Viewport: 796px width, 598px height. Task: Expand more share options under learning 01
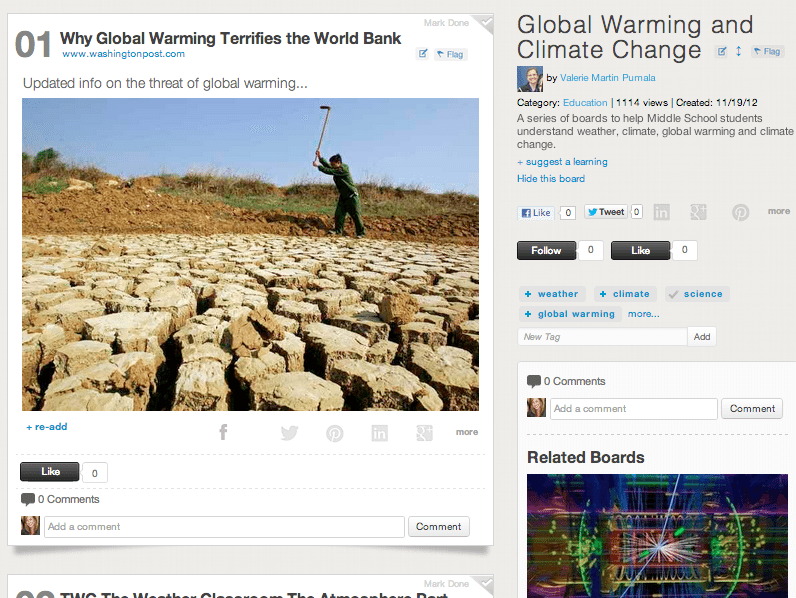pos(467,432)
